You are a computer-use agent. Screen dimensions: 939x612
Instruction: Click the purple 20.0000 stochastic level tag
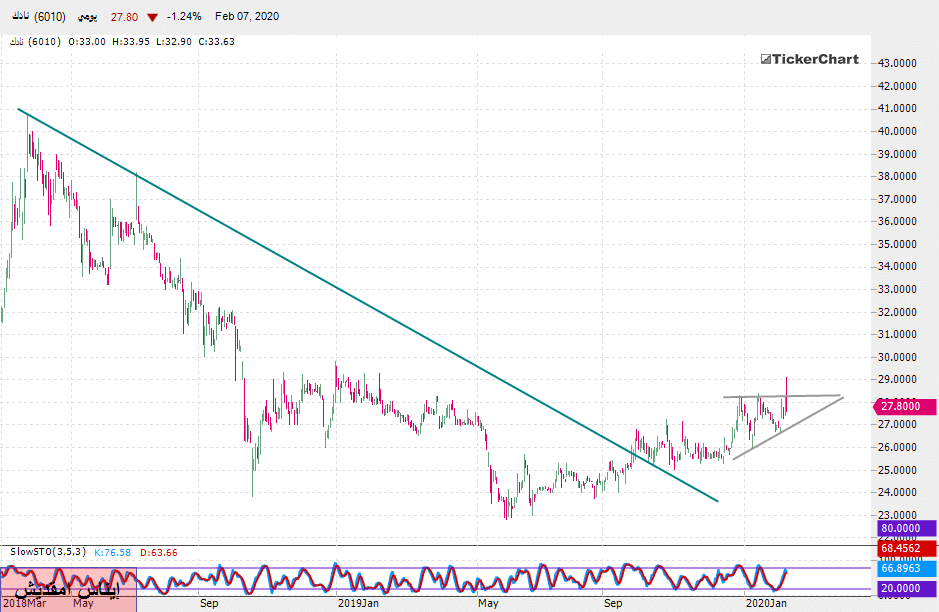pyautogui.click(x=906, y=590)
